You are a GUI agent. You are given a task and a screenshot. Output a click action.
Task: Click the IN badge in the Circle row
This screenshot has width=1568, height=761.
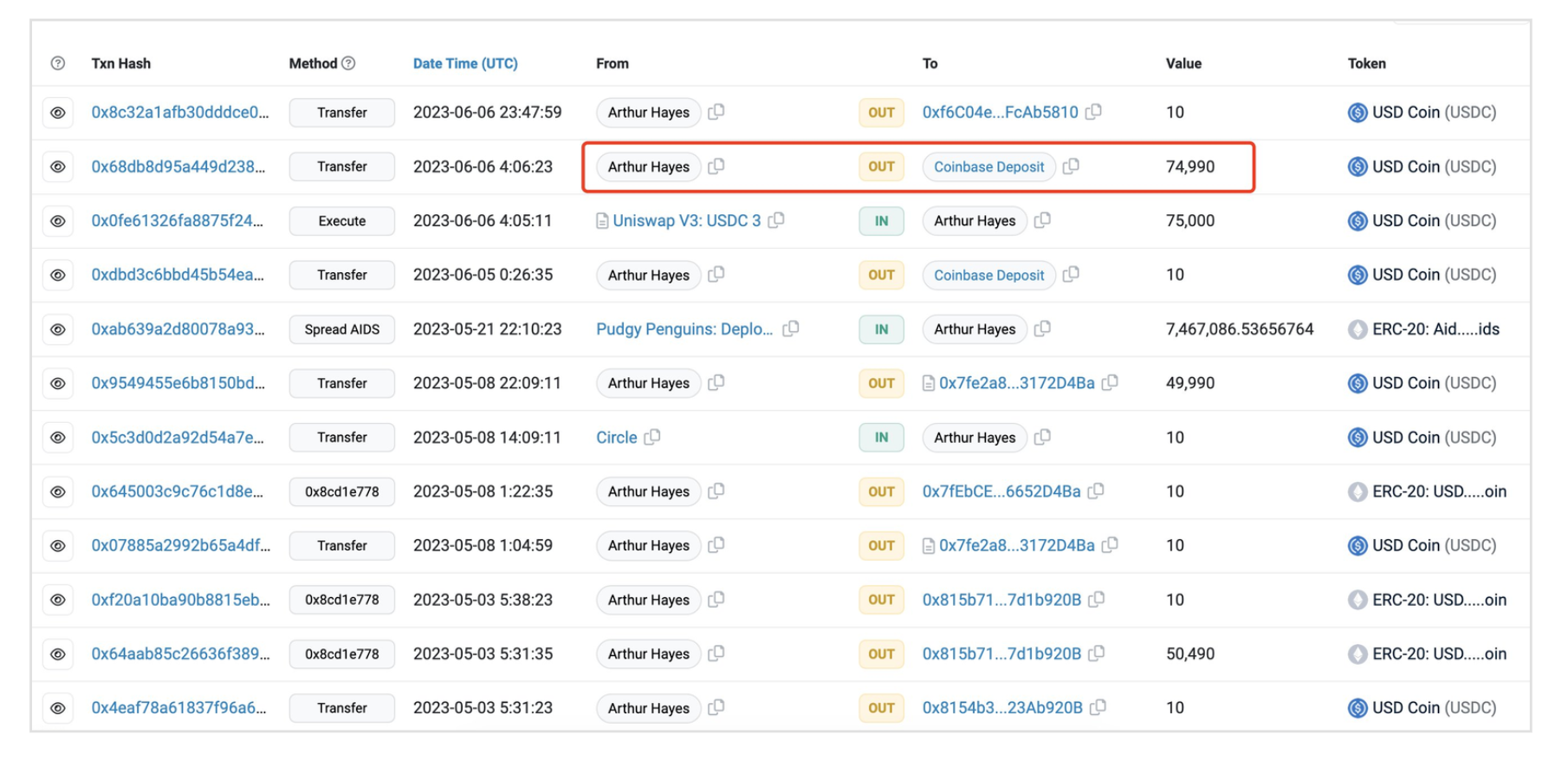coord(881,438)
